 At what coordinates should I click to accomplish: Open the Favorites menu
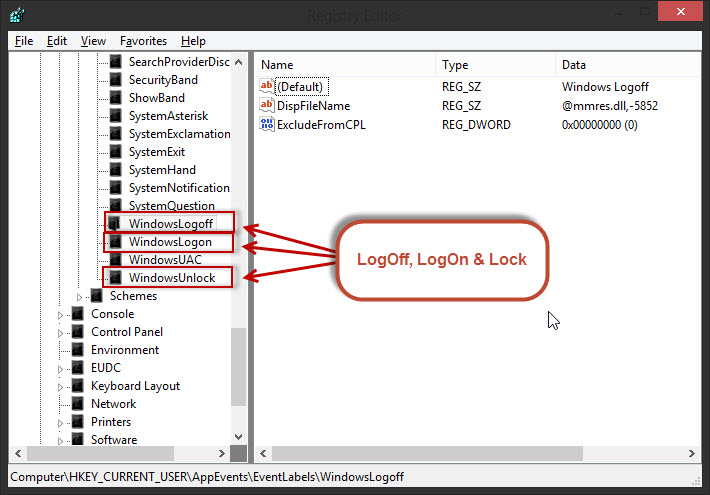(143, 41)
